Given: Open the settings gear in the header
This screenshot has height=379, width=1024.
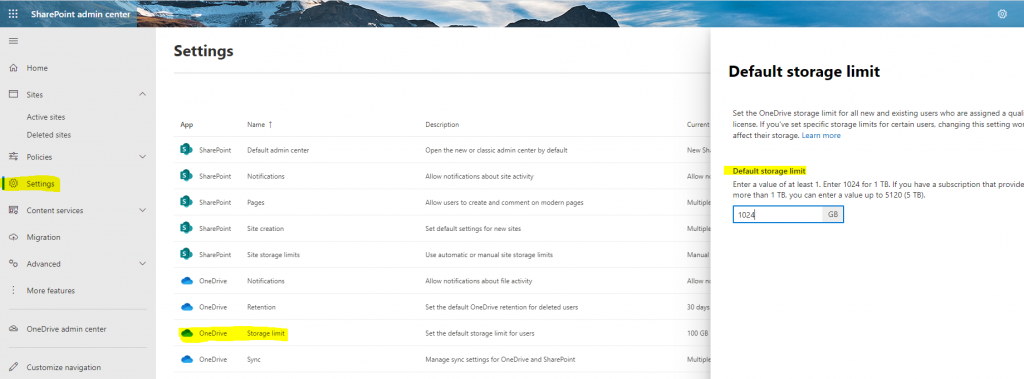Looking at the screenshot, I should [x=1002, y=14].
